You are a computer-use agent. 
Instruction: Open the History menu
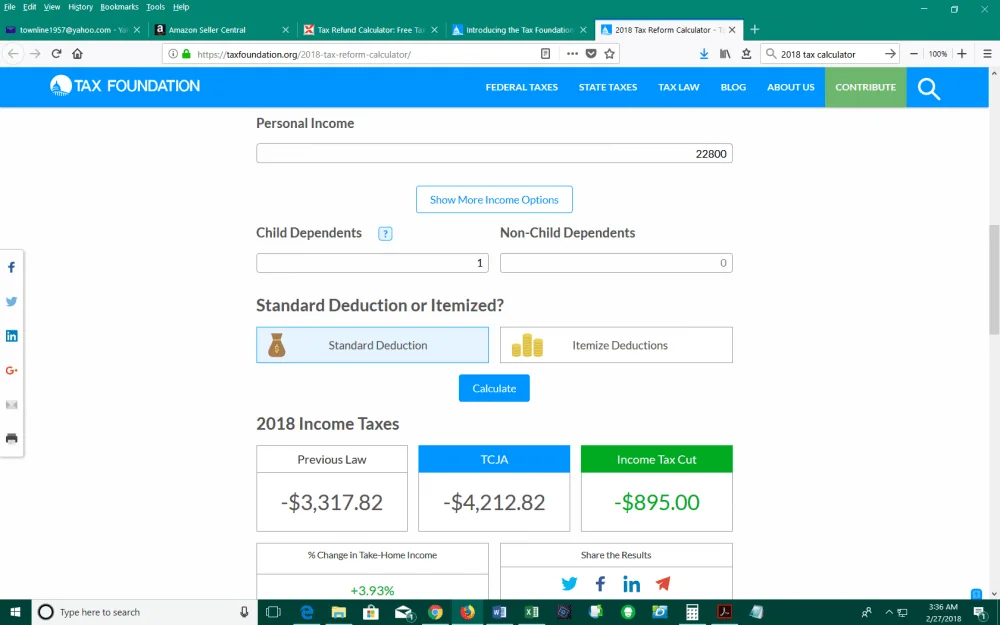80,7
